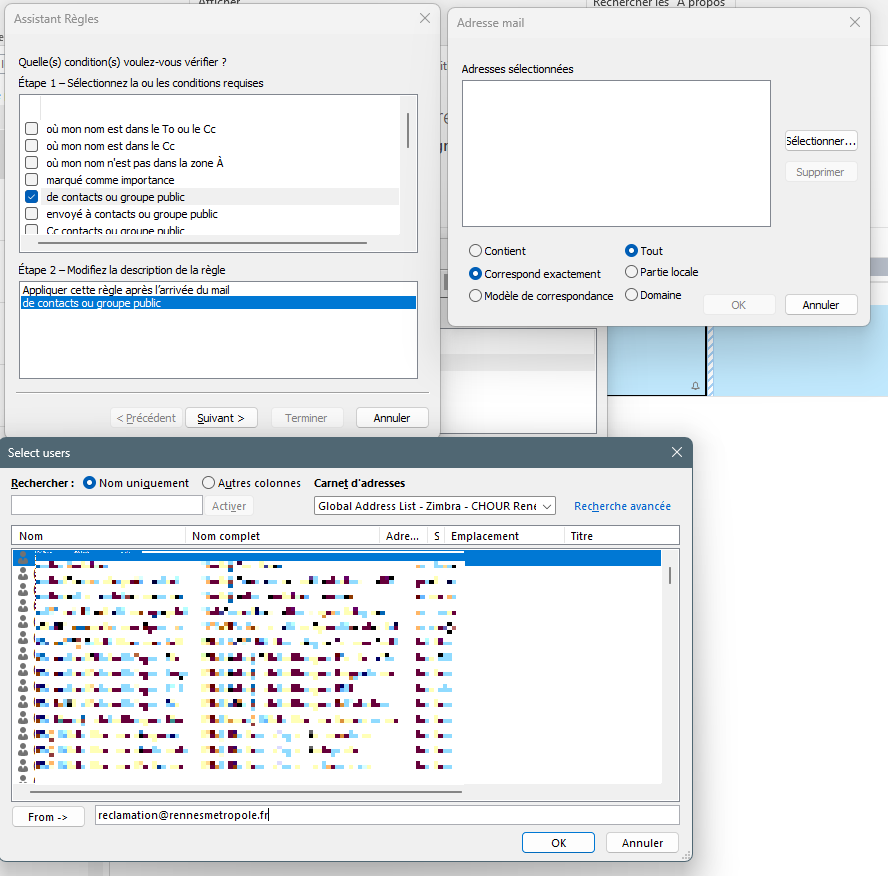Uncheck 'de contacts ou groupe public'
This screenshot has height=876, width=888.
(x=32, y=197)
